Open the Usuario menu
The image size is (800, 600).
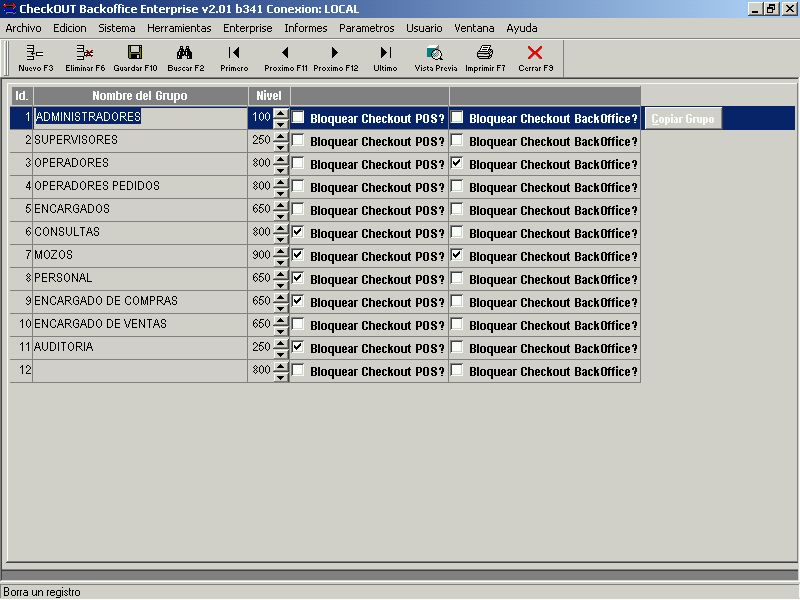[x=424, y=28]
